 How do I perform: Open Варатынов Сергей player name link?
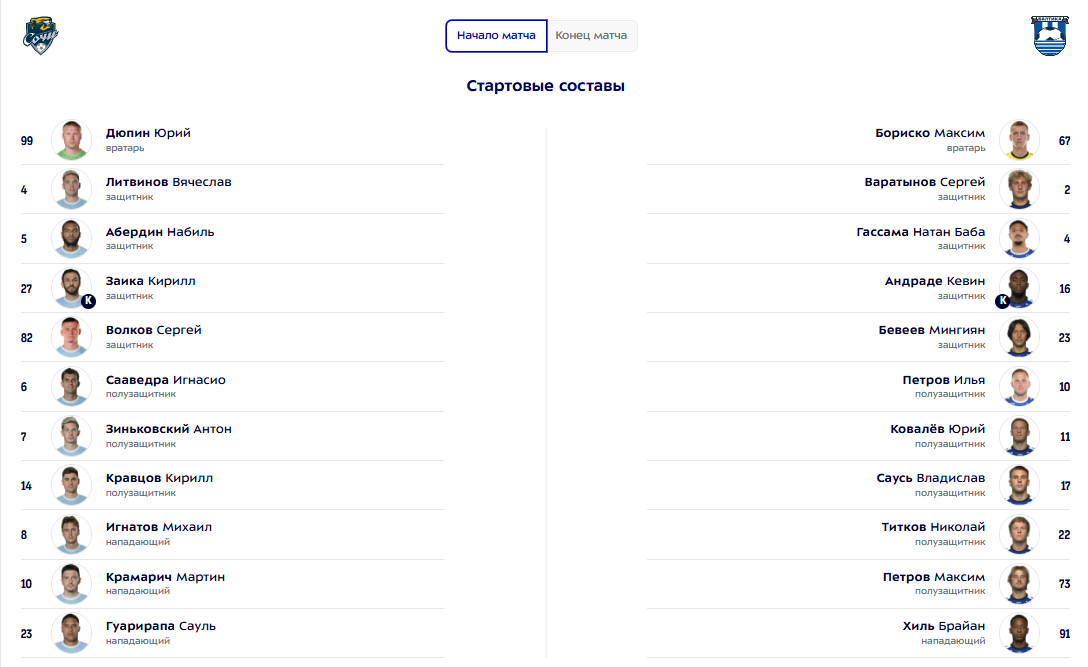(924, 182)
